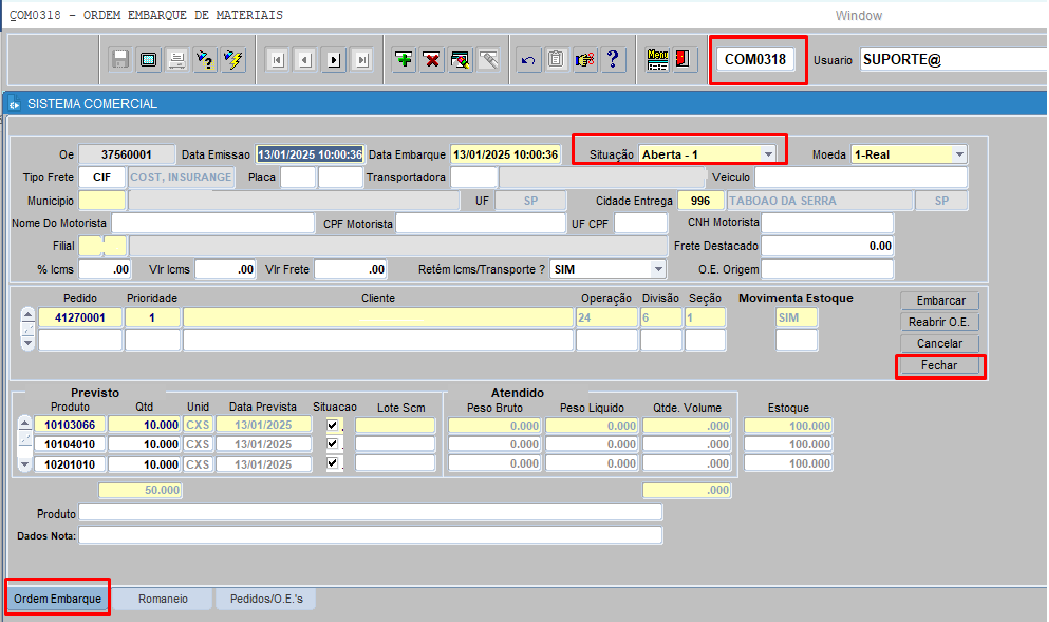
Task: Open the Window menu
Action: click(858, 15)
